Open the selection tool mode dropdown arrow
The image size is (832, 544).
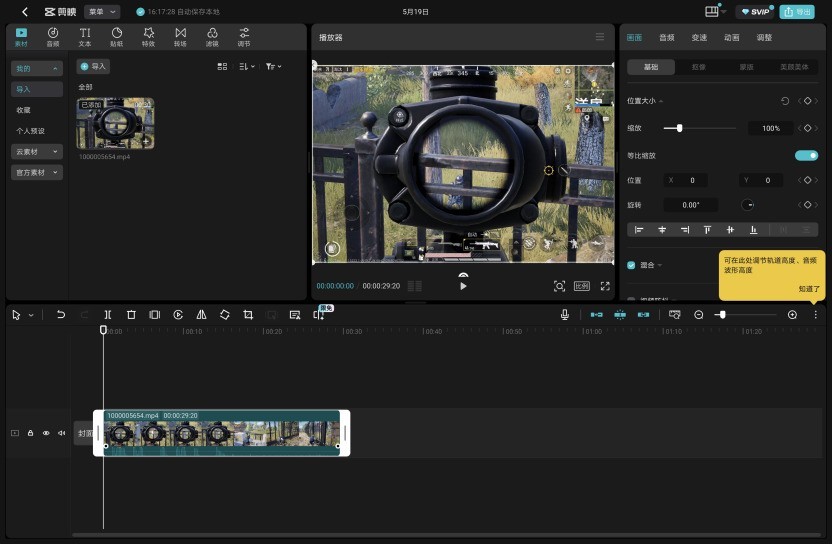[x=31, y=315]
